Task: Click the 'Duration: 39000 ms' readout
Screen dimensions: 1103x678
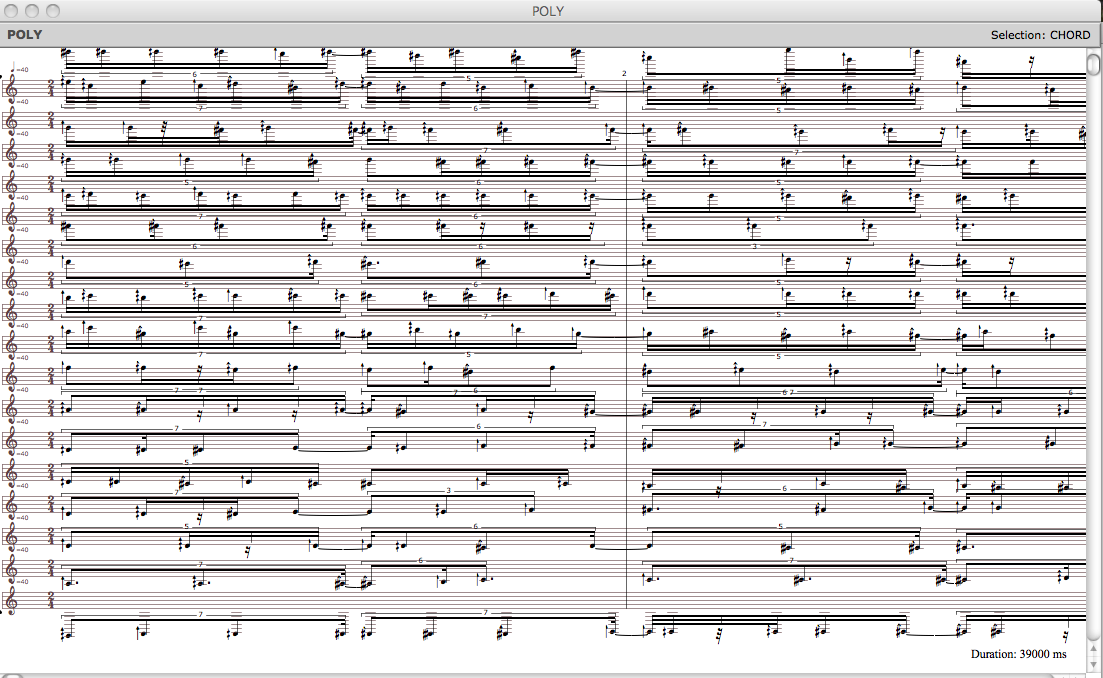Action: (x=1018, y=654)
